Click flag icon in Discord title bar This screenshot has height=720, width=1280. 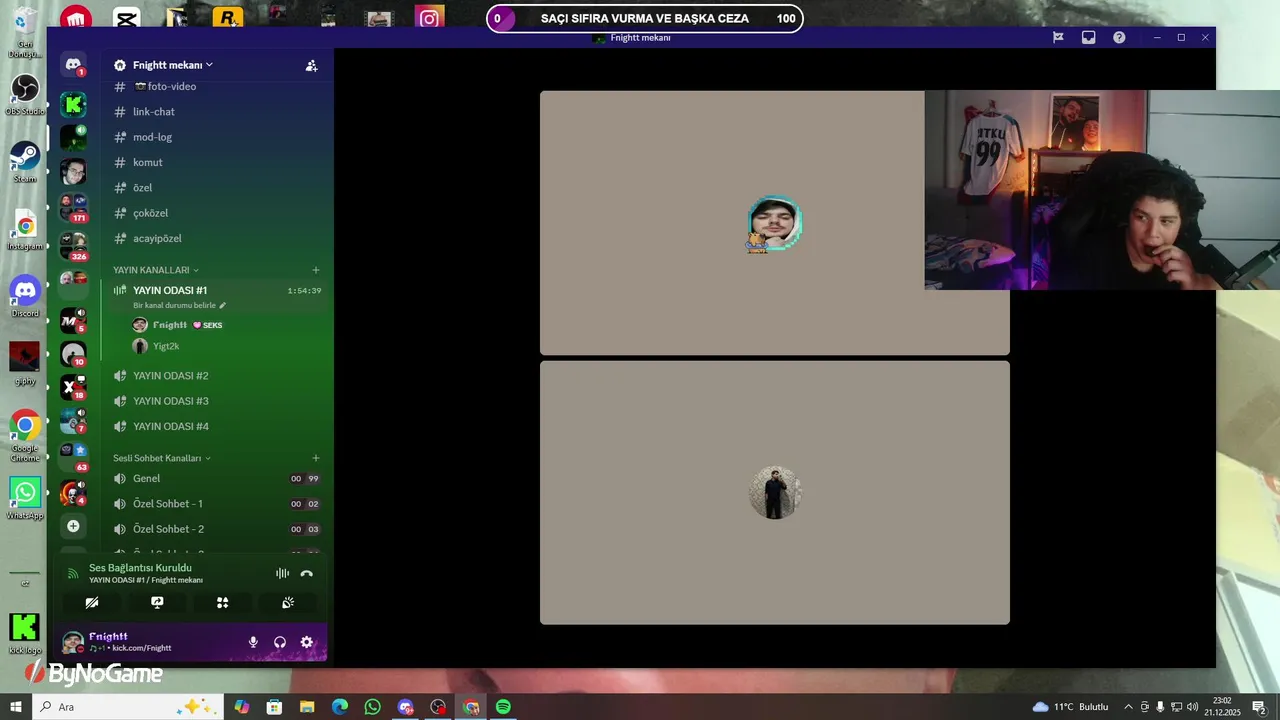(1058, 37)
